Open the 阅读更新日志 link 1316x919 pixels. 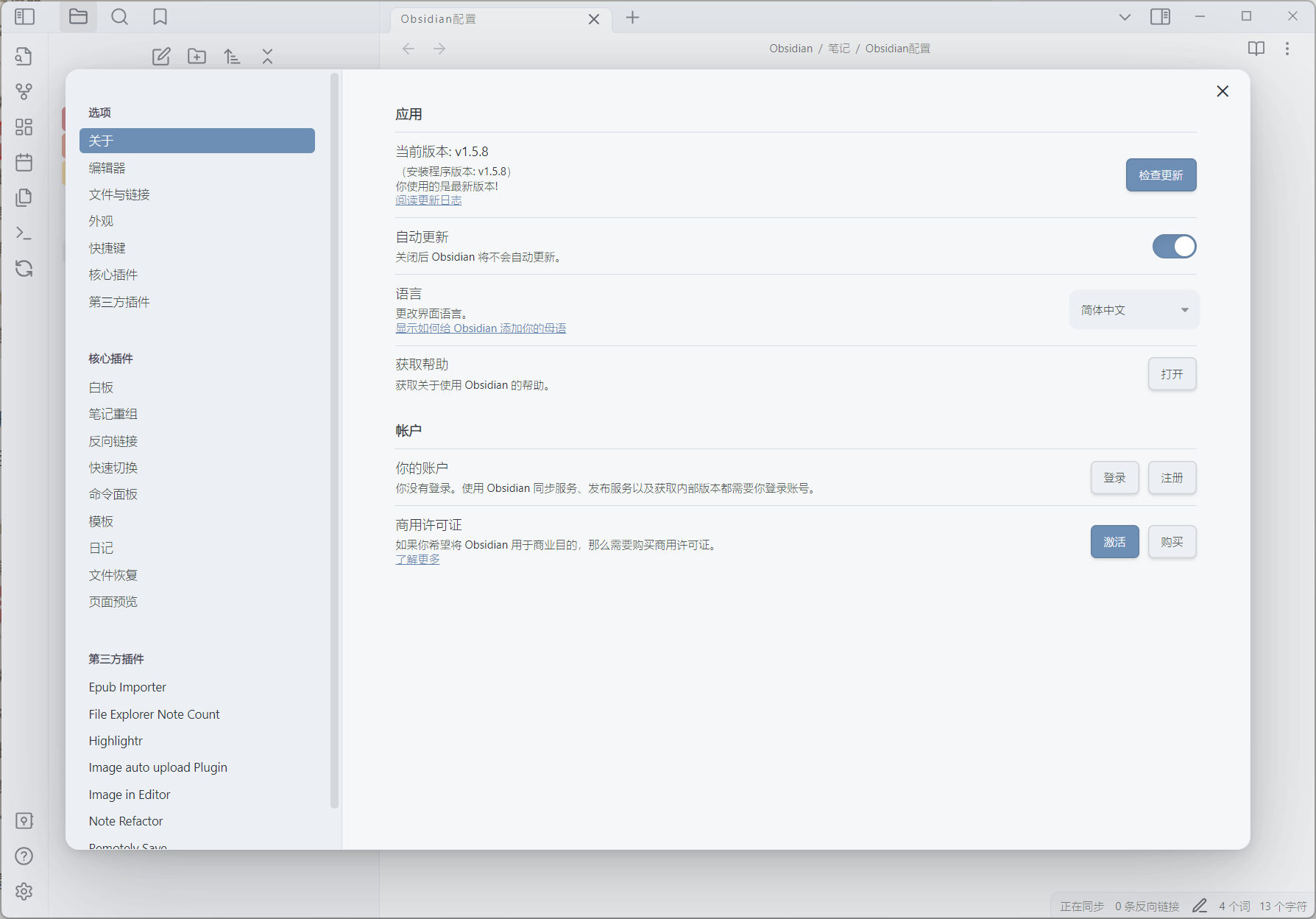pos(428,200)
